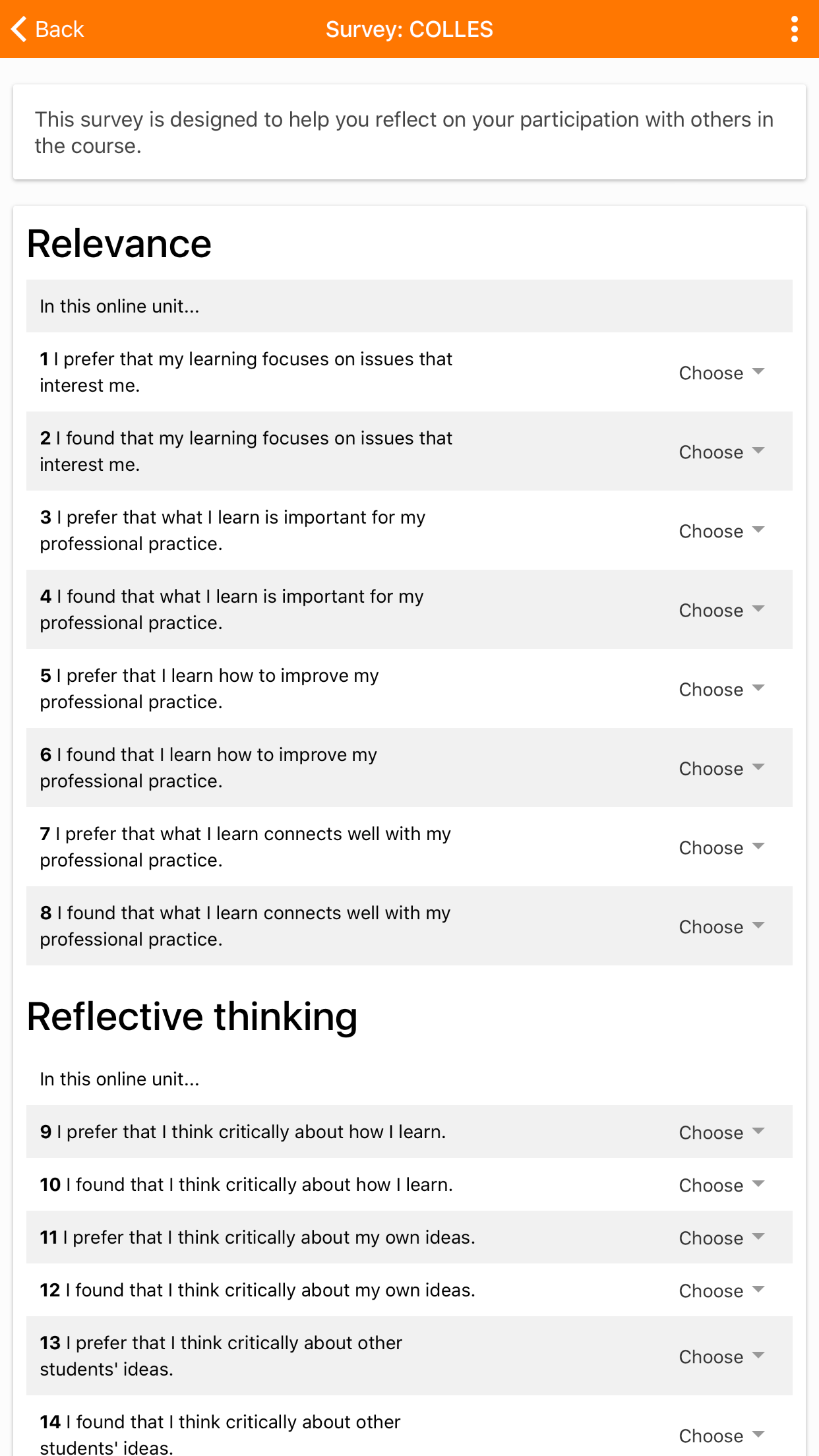Open Choose dropdown for question 7
Screen dimensions: 819x1456
pos(722,847)
